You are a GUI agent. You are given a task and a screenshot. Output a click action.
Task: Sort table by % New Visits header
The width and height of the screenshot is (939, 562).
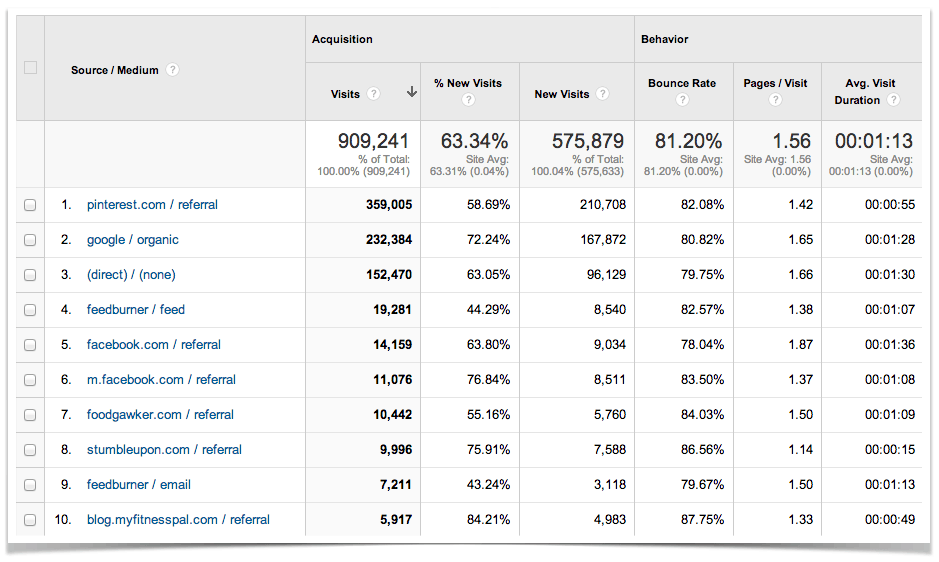[x=468, y=83]
